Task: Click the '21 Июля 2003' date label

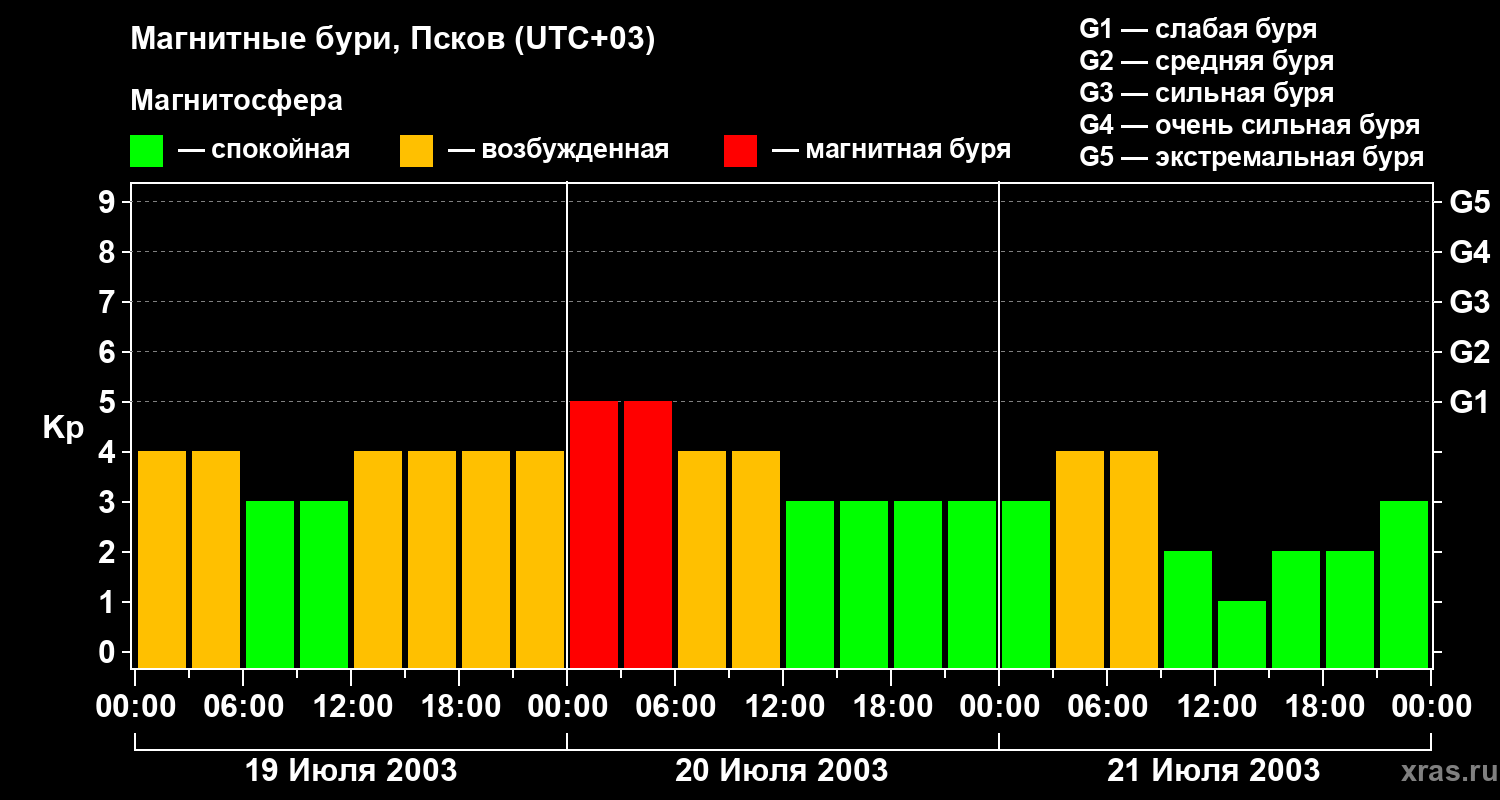Action: [1213, 771]
